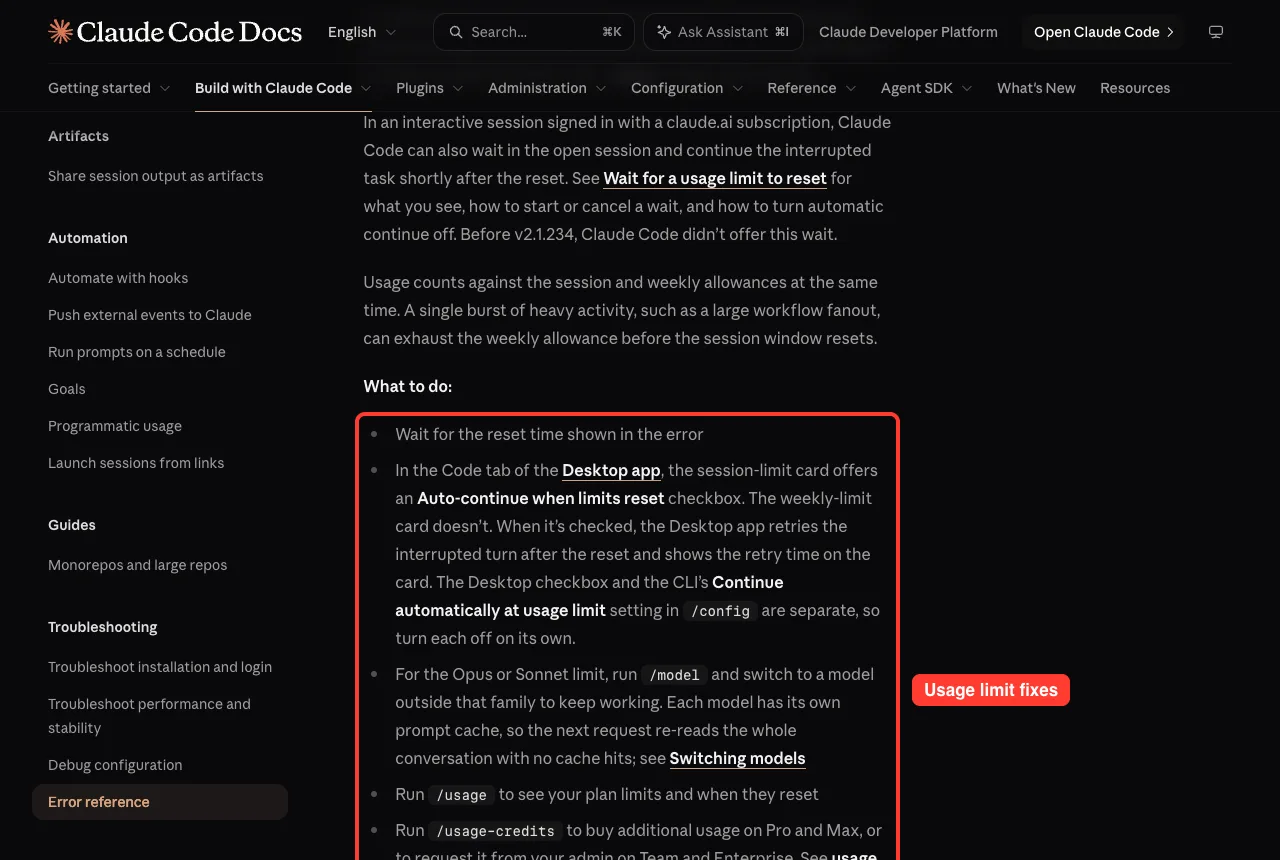Viewport: 1280px width, 860px height.
Task: Follow the Wait for a usage limit to reset link
Action: (715, 179)
